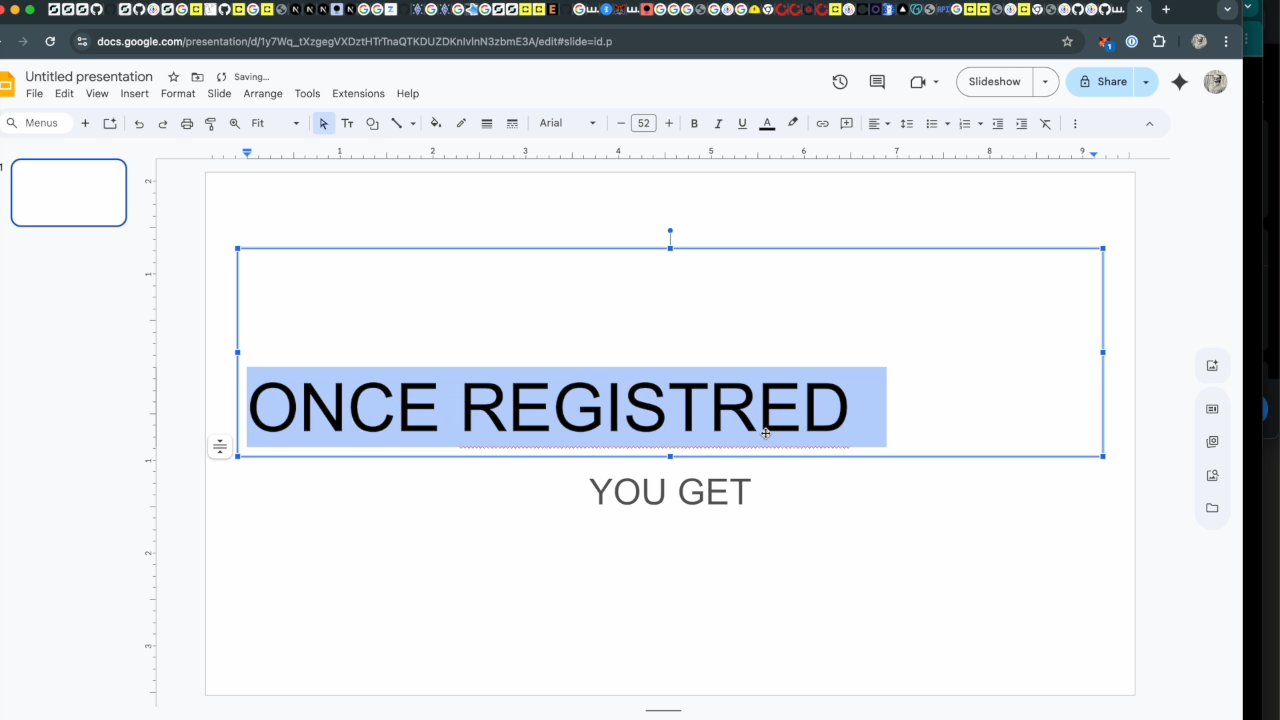
Task: Expand the line tool dropdown arrow
Action: click(x=412, y=123)
